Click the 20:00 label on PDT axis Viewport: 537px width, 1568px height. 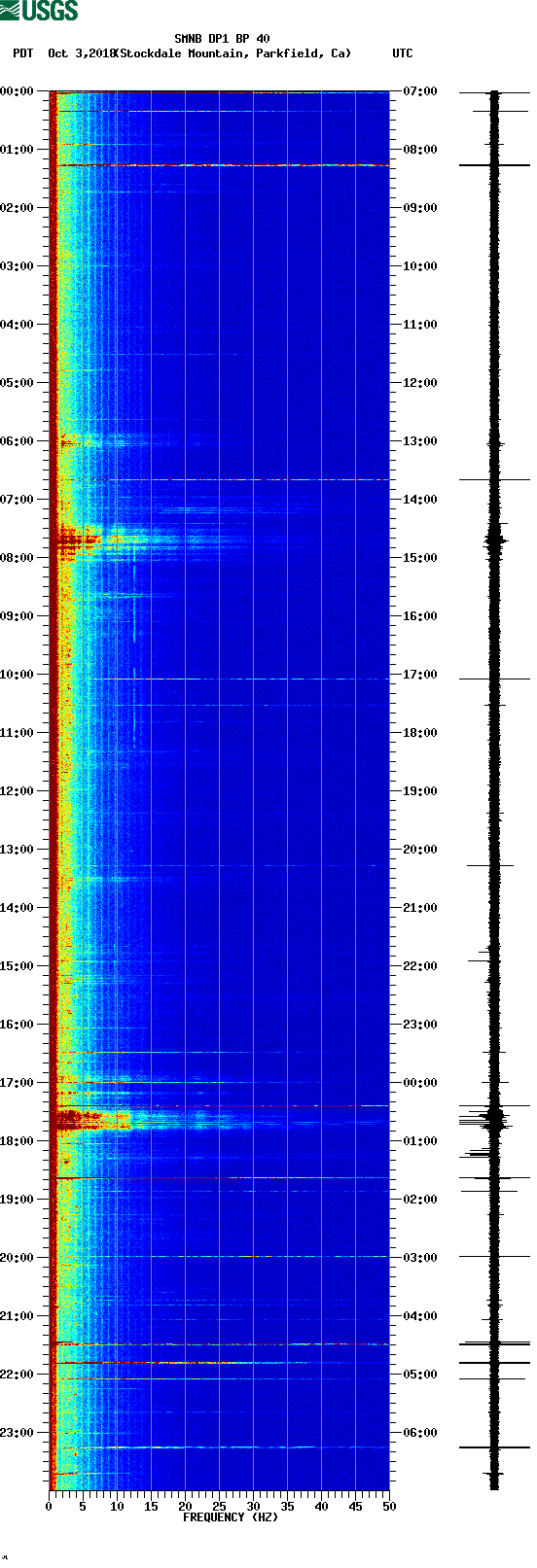coord(18,1258)
